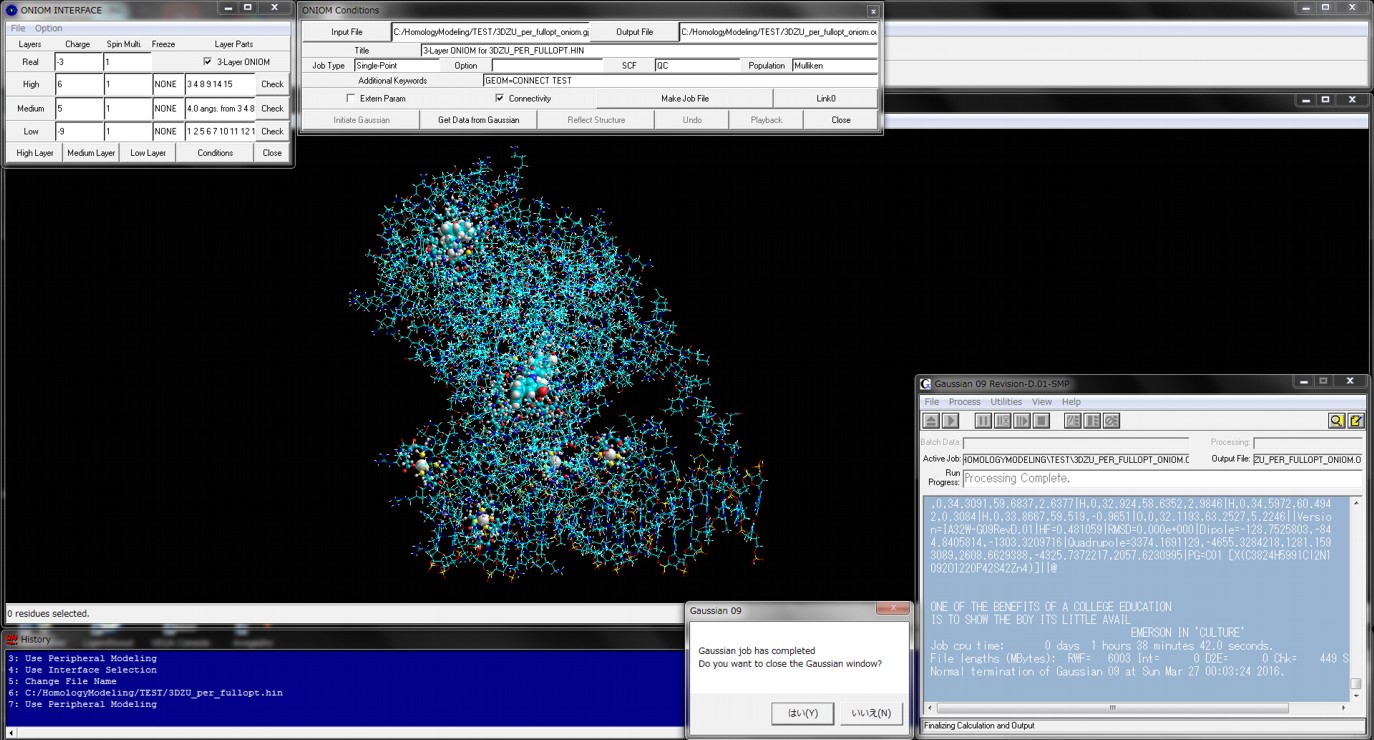
Task: Click Check button for the Low layer
Action: click(x=272, y=131)
